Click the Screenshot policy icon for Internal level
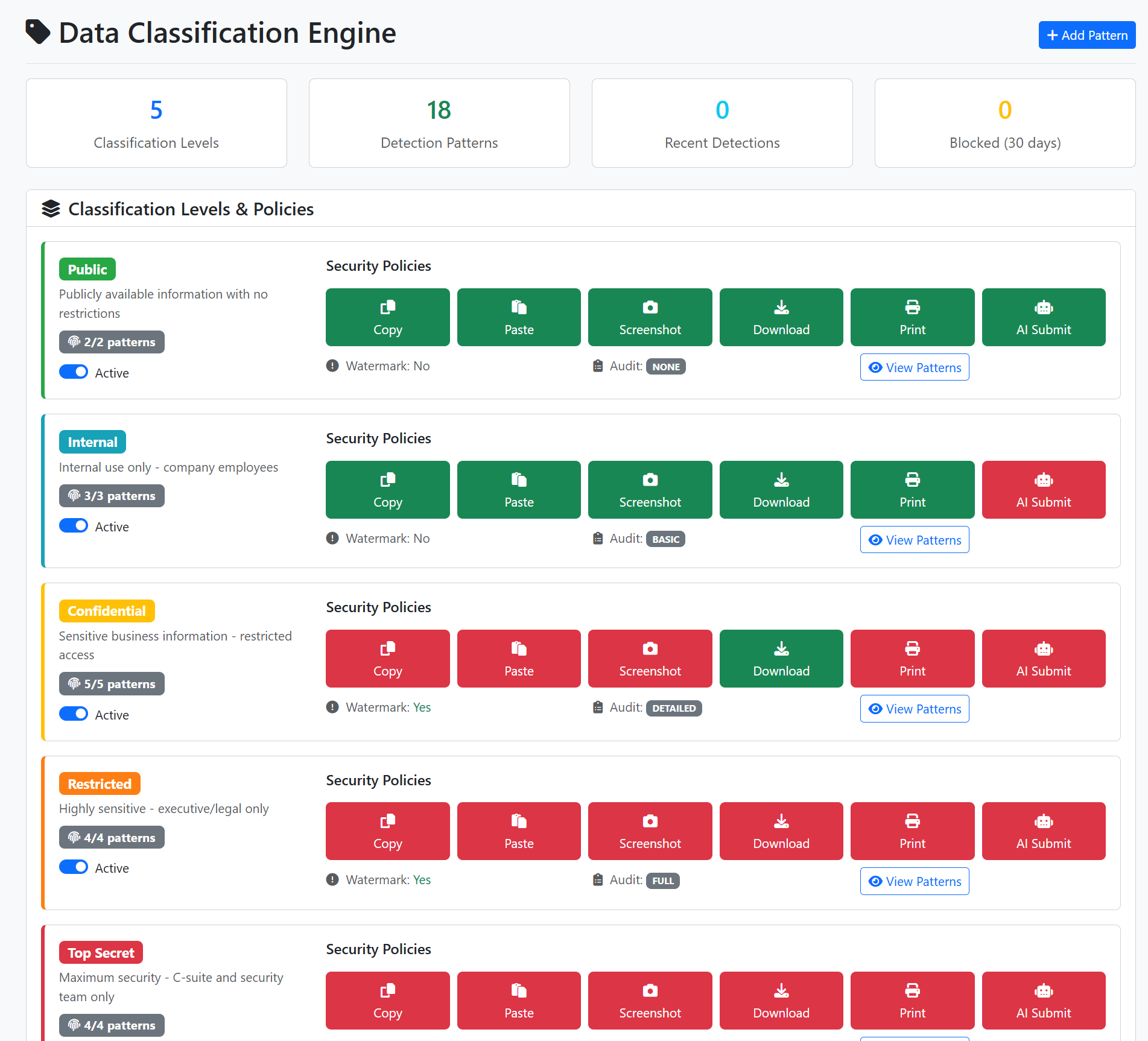The image size is (1148, 1041). 650,480
